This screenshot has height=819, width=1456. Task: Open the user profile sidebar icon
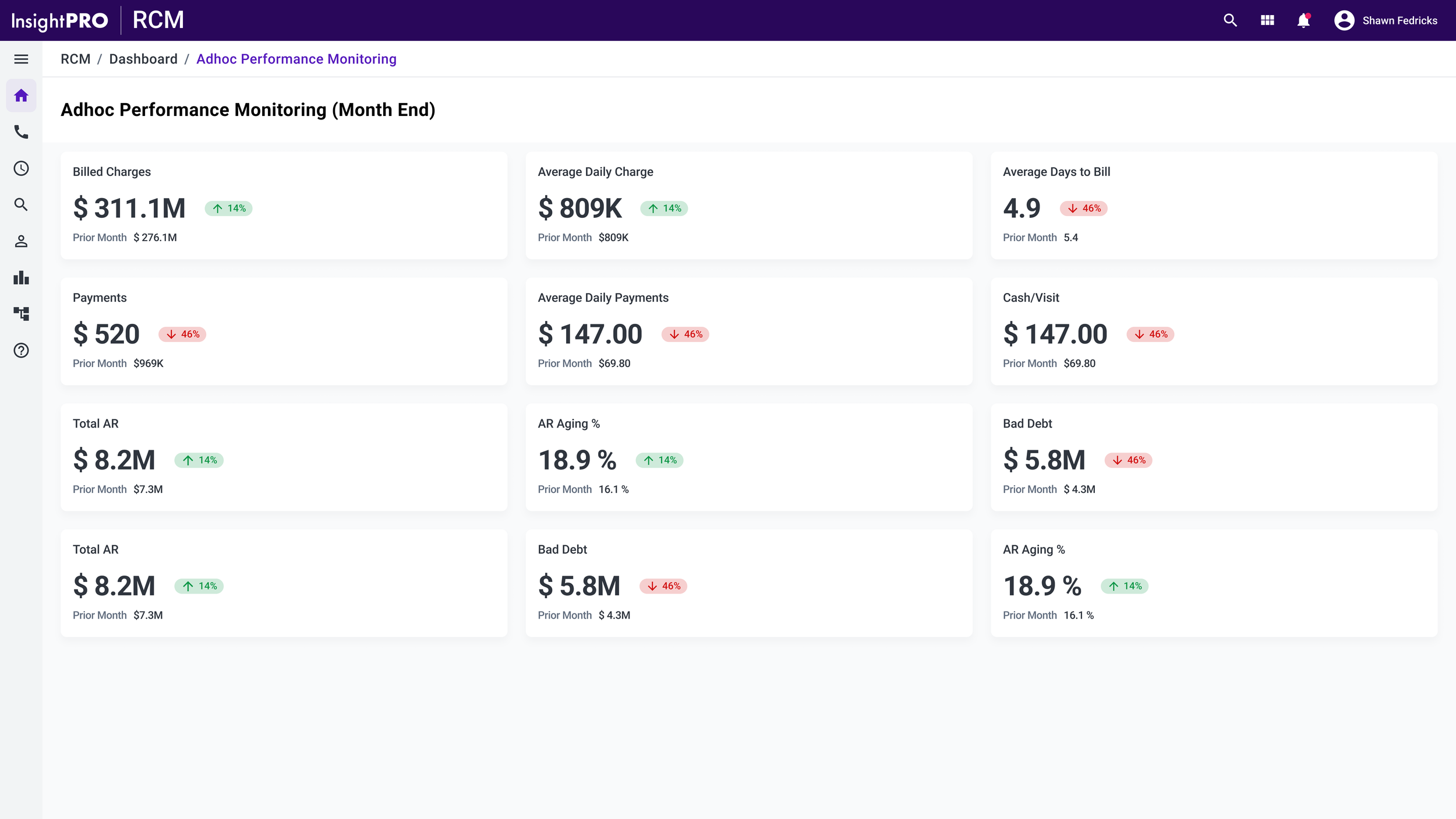click(x=21, y=241)
